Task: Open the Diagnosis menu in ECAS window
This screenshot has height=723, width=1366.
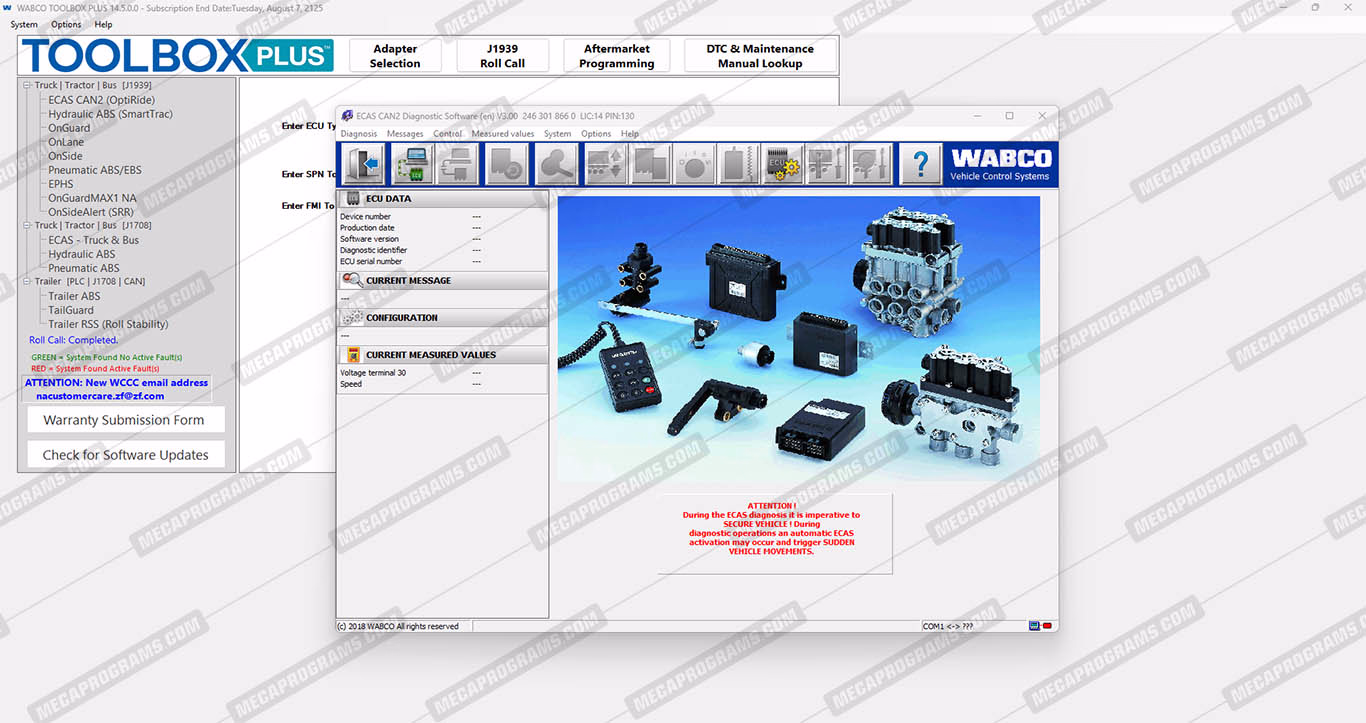Action: click(359, 134)
